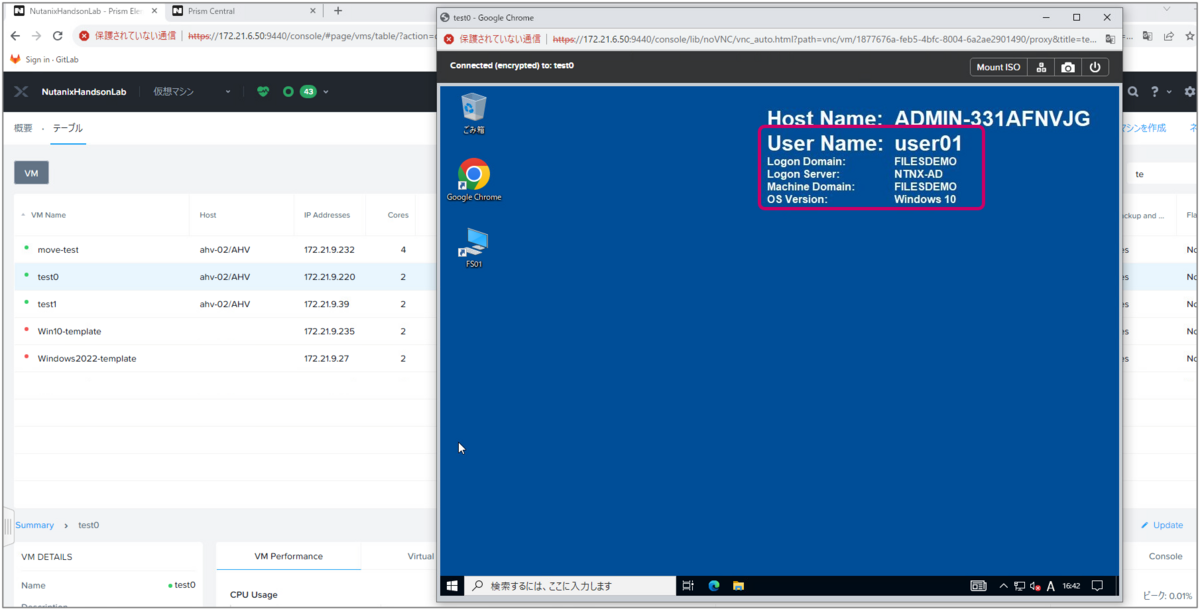Open the power options icon in console toolbar
This screenshot has width=1200, height=611.
[1095, 67]
